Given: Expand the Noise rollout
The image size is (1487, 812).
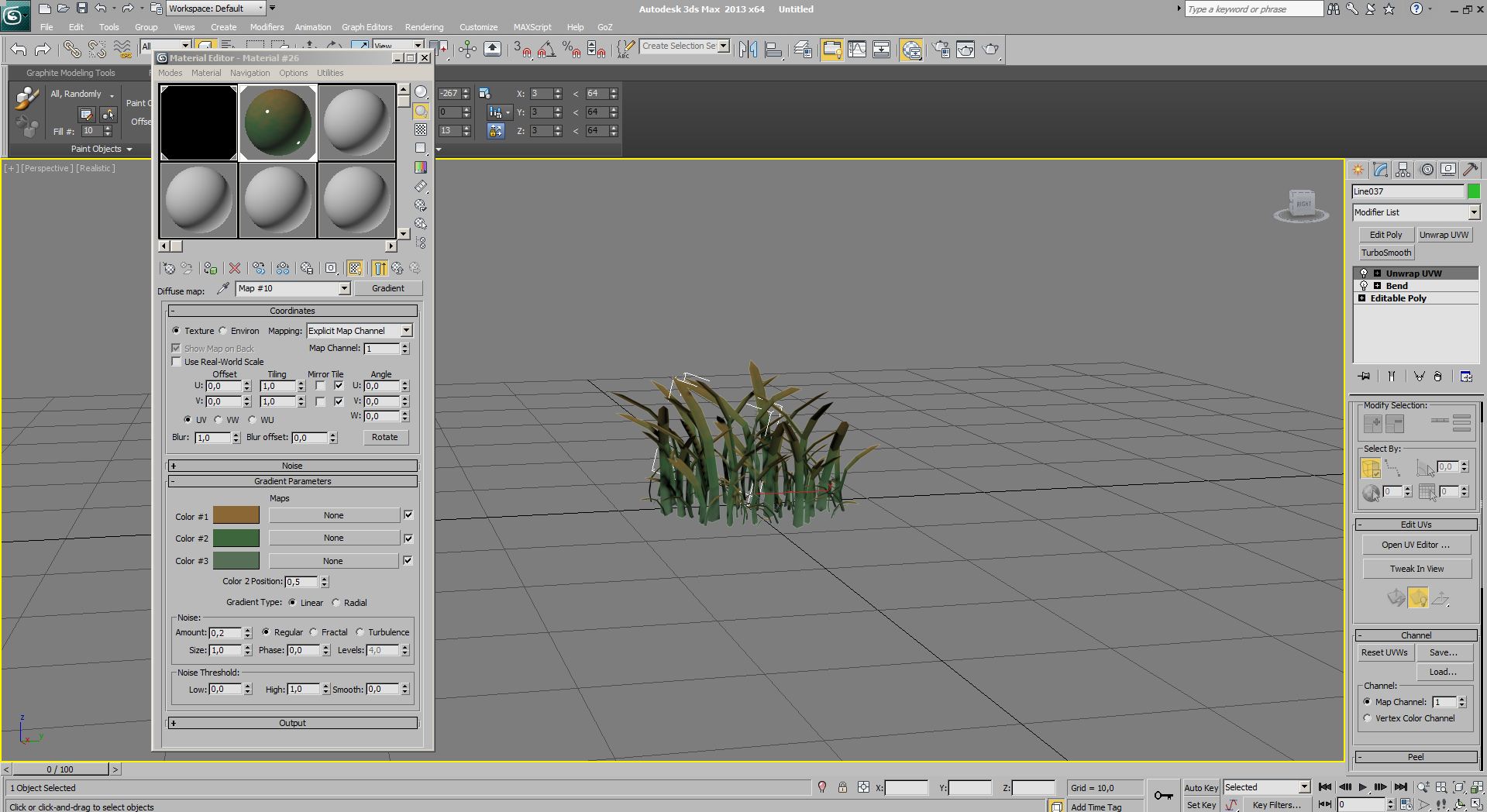Looking at the screenshot, I should pos(292,466).
